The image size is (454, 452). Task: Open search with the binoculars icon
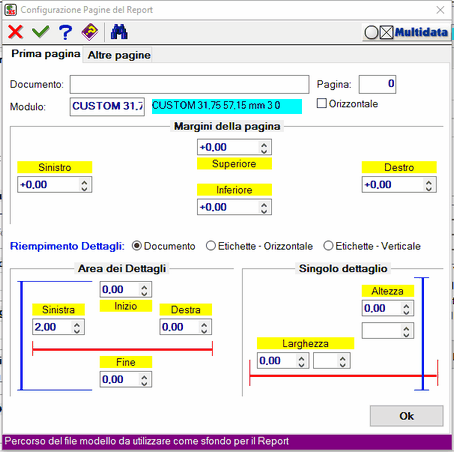click(x=119, y=32)
